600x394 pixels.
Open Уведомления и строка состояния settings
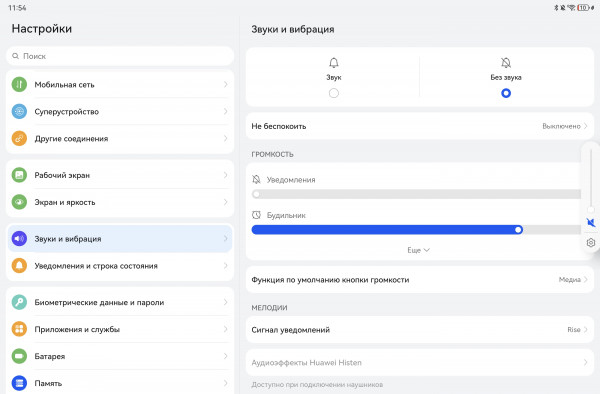point(120,265)
